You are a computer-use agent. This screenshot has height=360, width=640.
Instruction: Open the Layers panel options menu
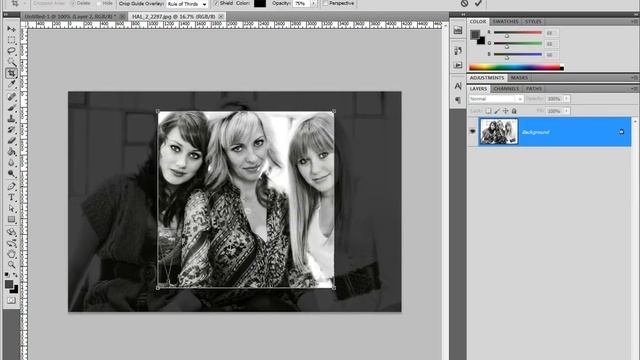[634, 89]
